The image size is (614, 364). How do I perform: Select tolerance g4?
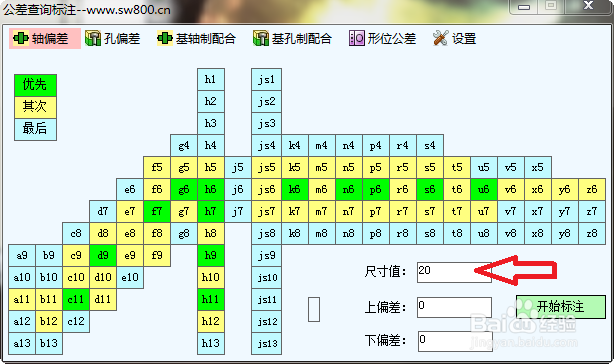pos(184,146)
